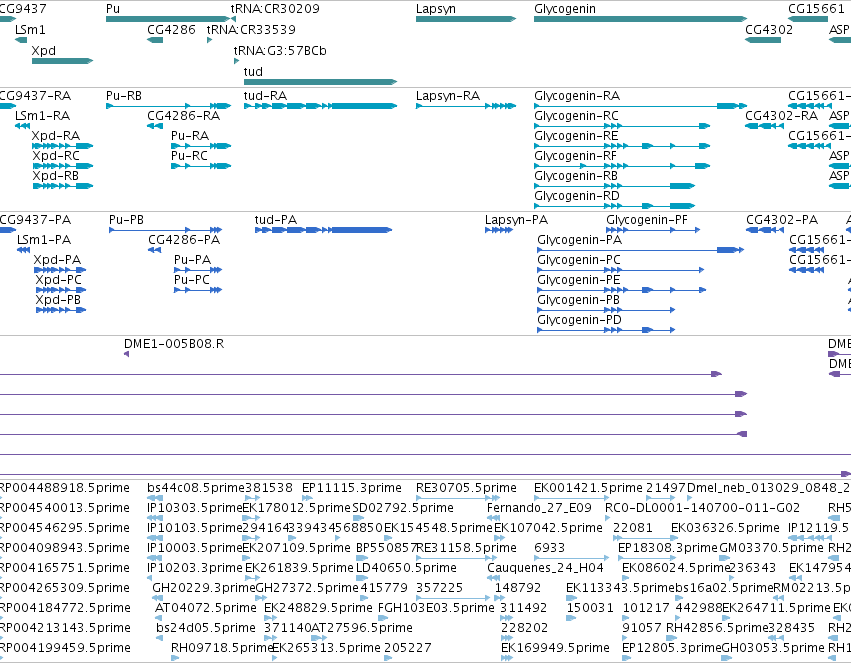The width and height of the screenshot is (851, 663).
Task: Click the Glycogenin-PE protein label
Action: (579, 280)
